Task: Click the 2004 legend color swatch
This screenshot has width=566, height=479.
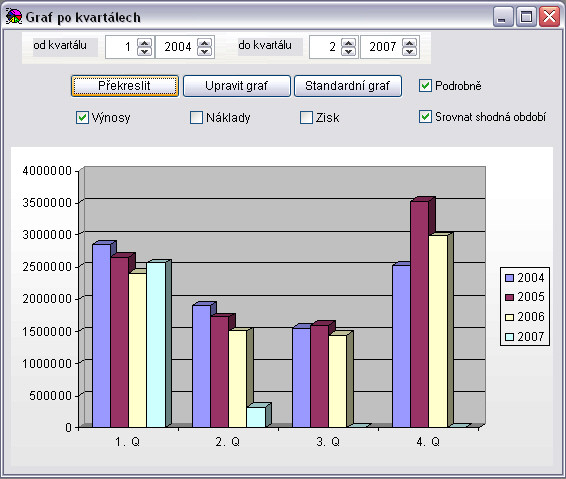Action: pos(509,278)
